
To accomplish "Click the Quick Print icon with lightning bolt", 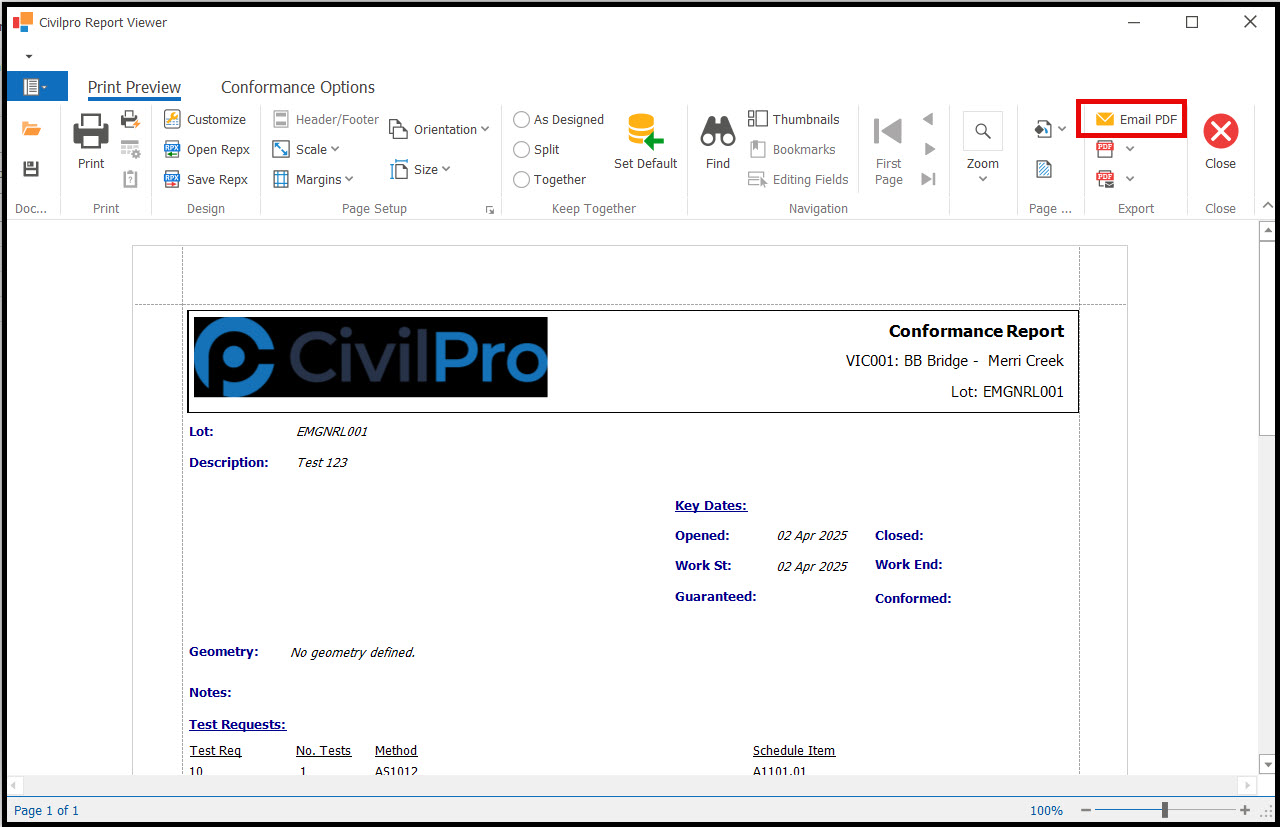I will (x=130, y=120).
